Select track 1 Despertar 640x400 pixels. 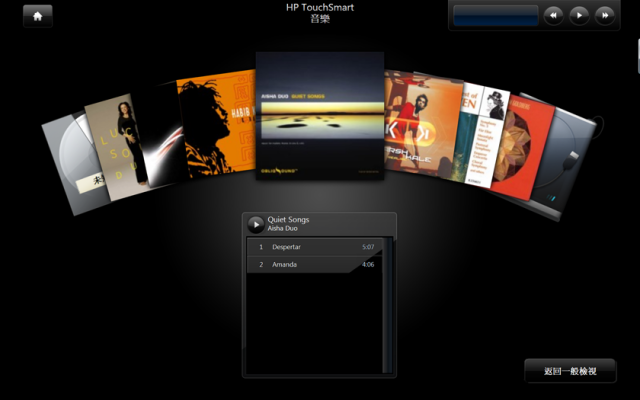click(315, 247)
